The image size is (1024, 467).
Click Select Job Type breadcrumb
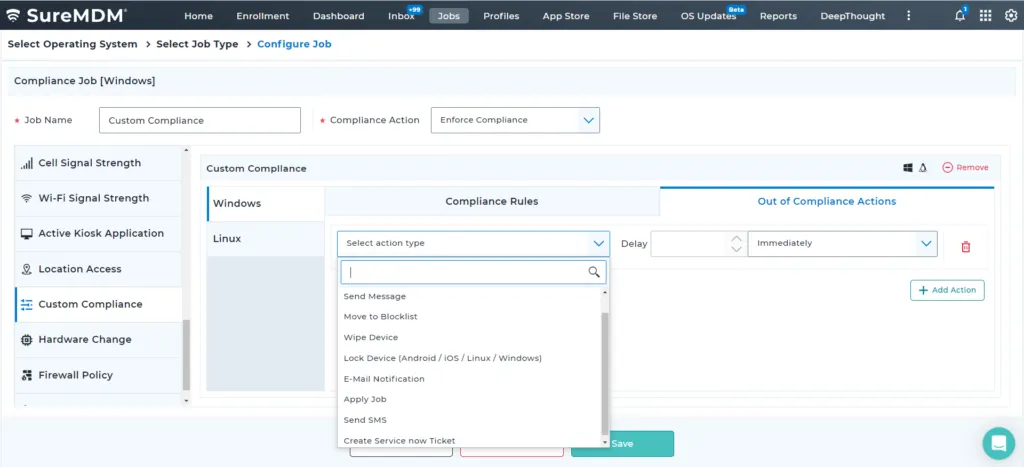tap(197, 44)
